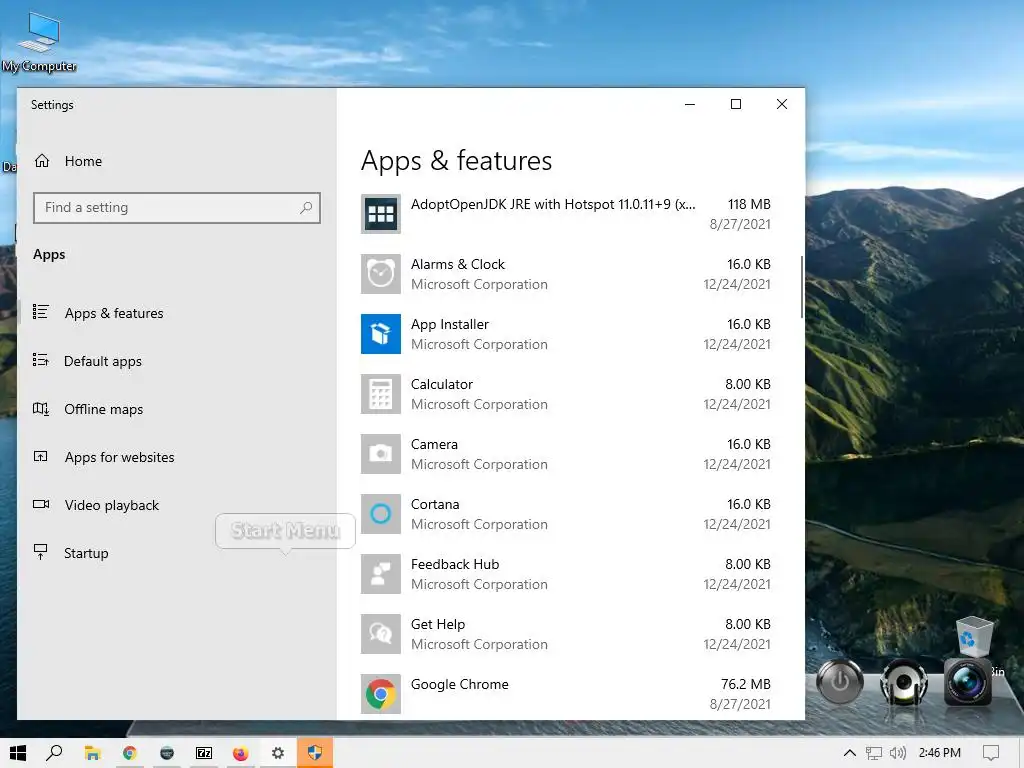Click the Cortana circle icon
The height and width of the screenshot is (768, 1024).
(x=381, y=514)
